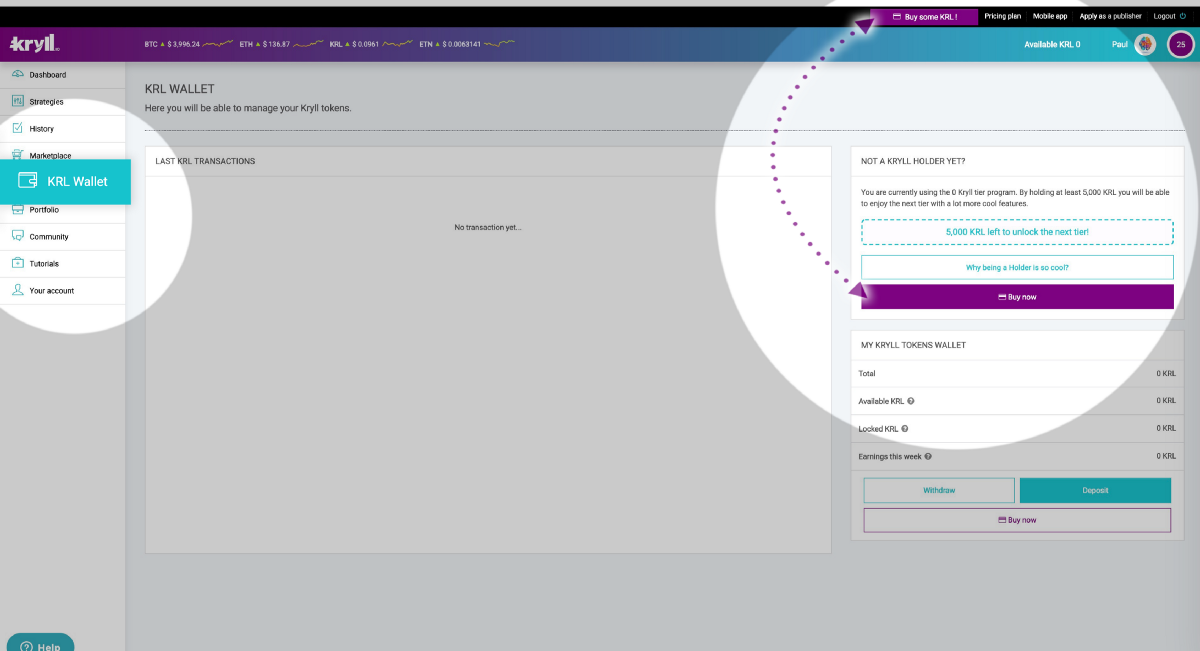Screen dimensions: 1200x651
Task: Click the Tutorials icon in the sidebar
Action: (x=18, y=264)
